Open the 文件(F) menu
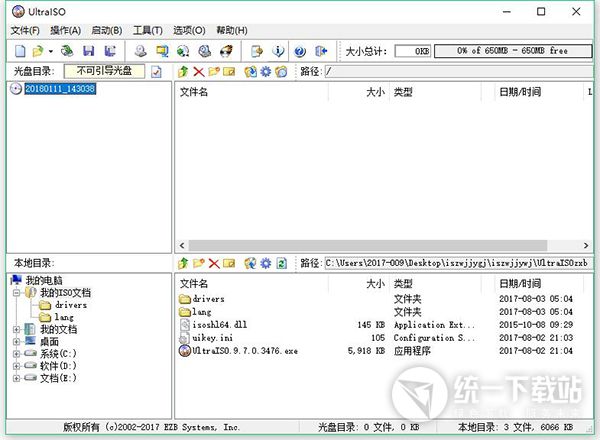 tap(24, 30)
